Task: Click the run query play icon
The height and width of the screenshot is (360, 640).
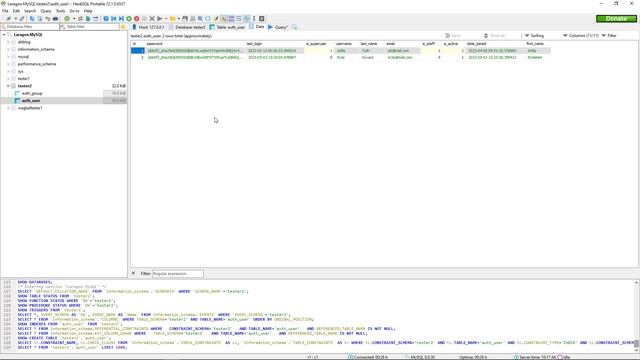Action: click(160, 19)
